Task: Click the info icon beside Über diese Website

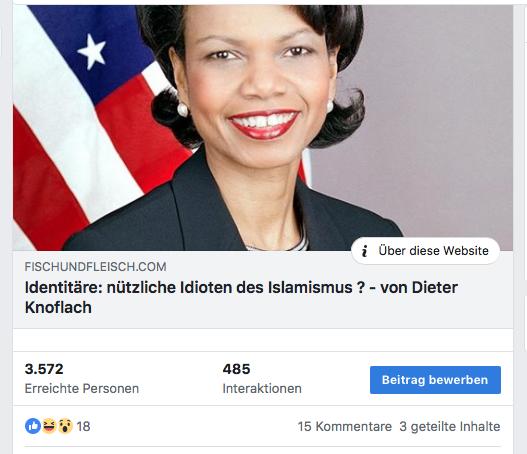Action: (x=364, y=251)
